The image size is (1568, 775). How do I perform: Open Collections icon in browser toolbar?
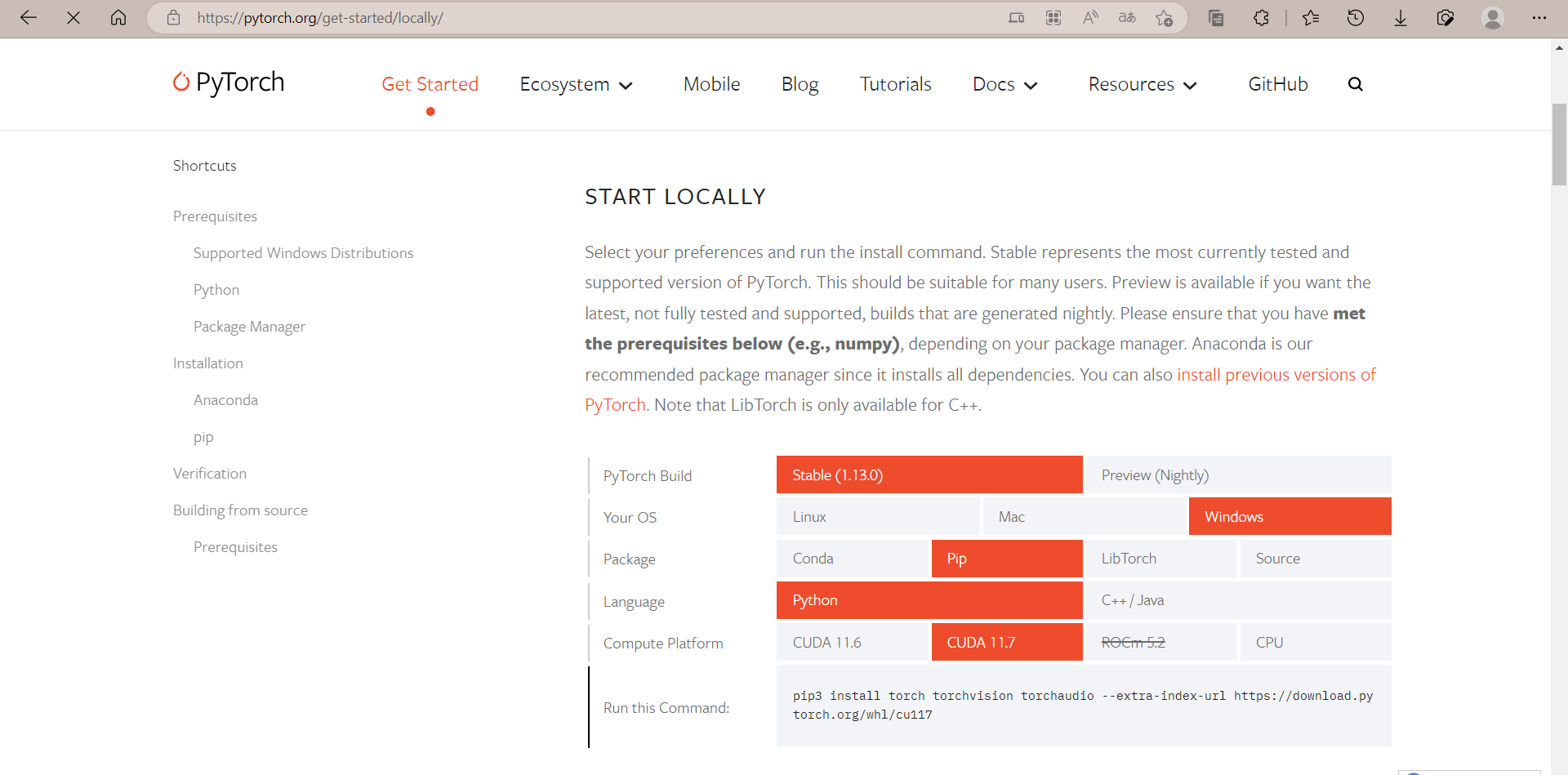coord(1216,17)
